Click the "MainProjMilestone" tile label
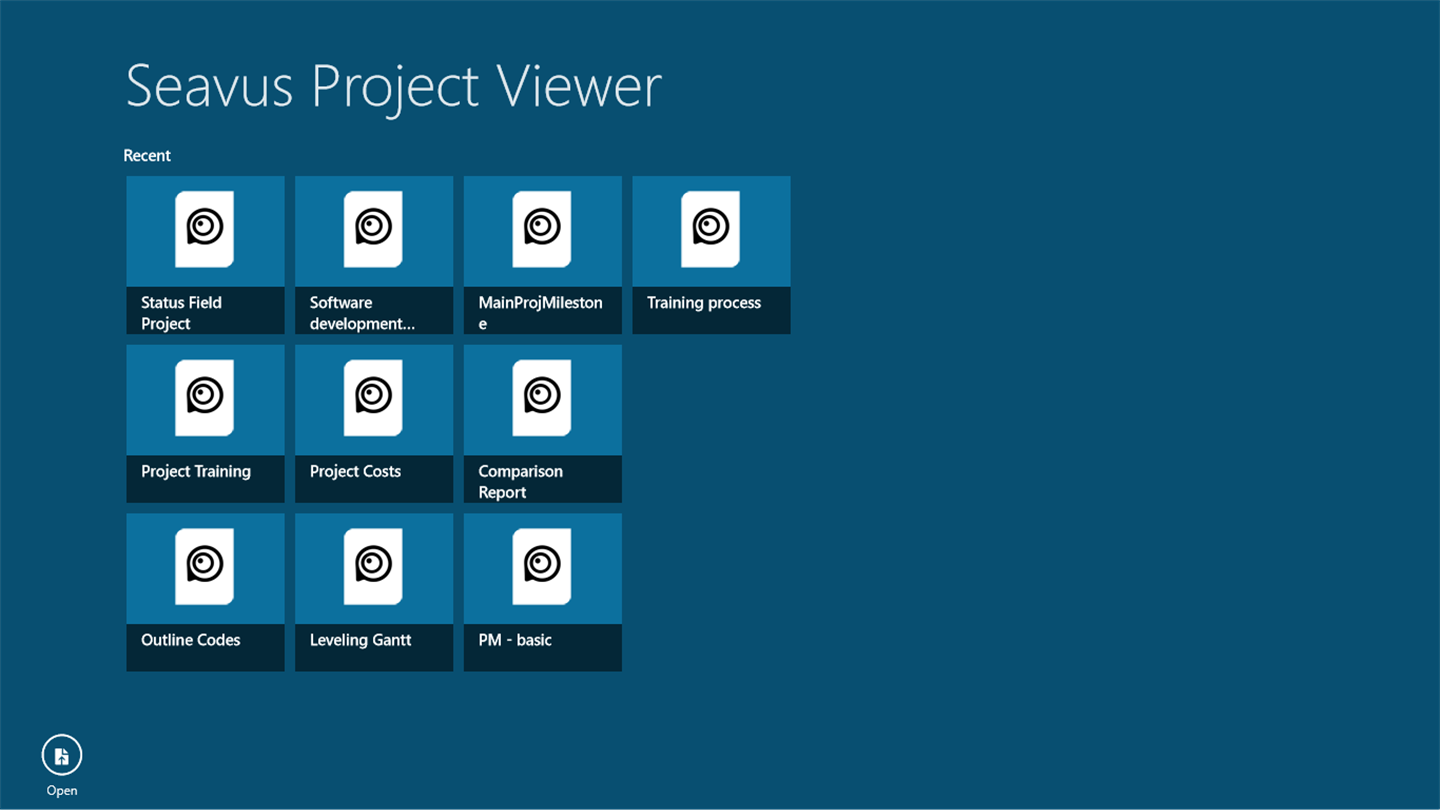Screen dimensions: 1440x810 click(540, 313)
